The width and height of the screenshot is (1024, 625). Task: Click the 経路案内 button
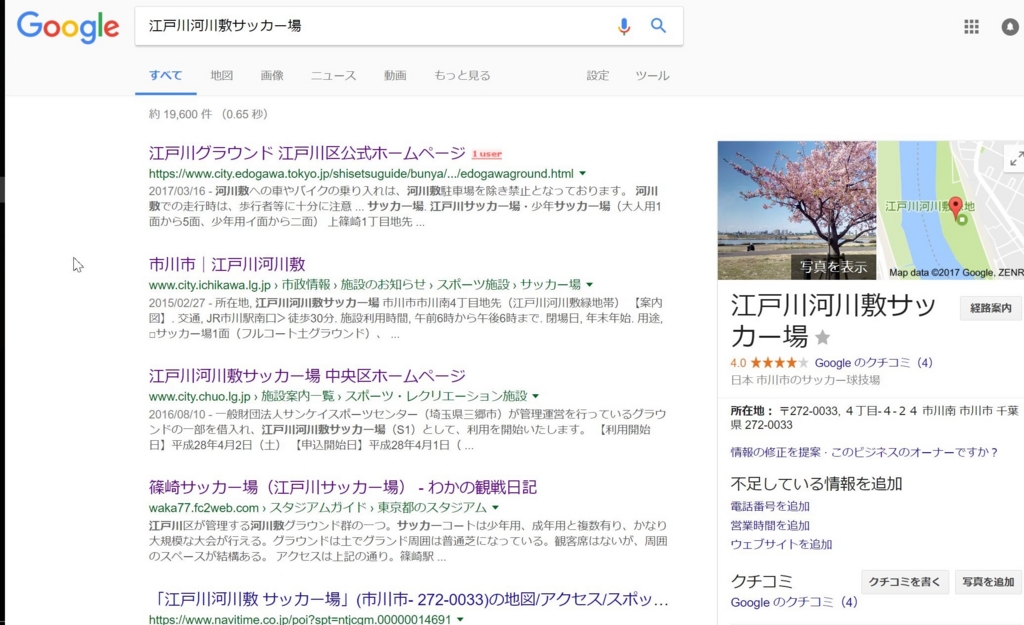point(991,308)
